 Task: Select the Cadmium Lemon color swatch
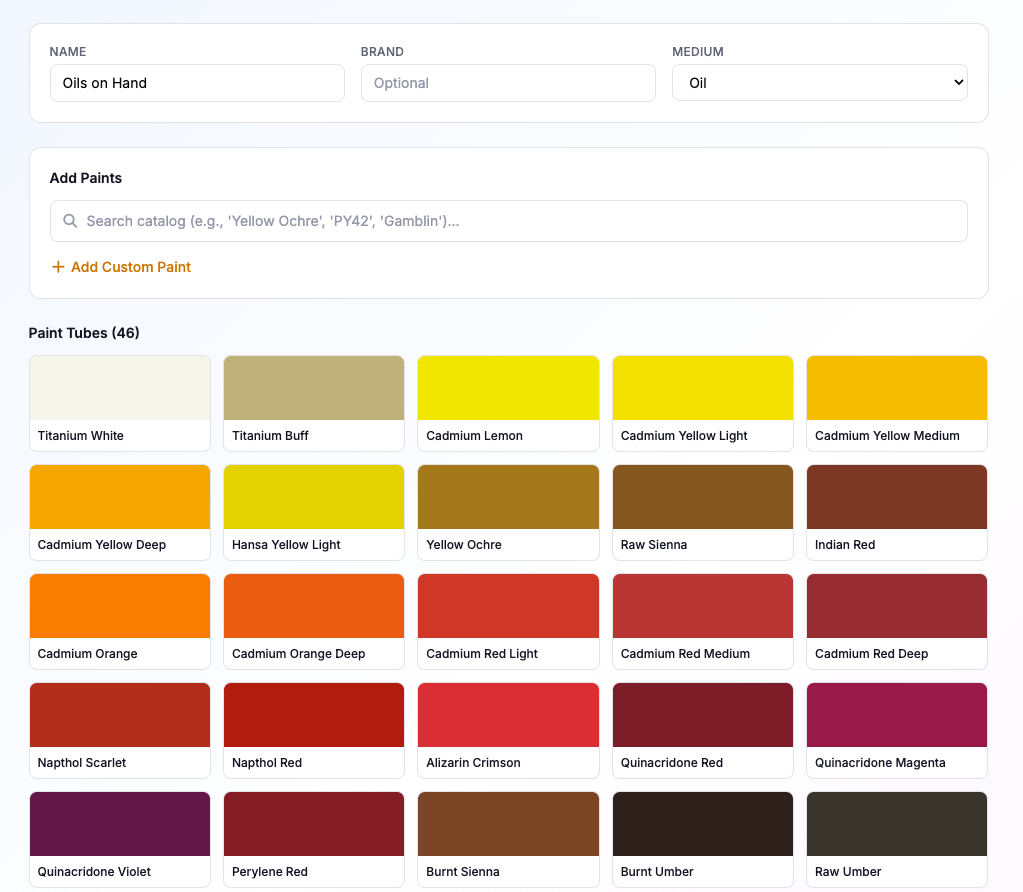pos(508,388)
